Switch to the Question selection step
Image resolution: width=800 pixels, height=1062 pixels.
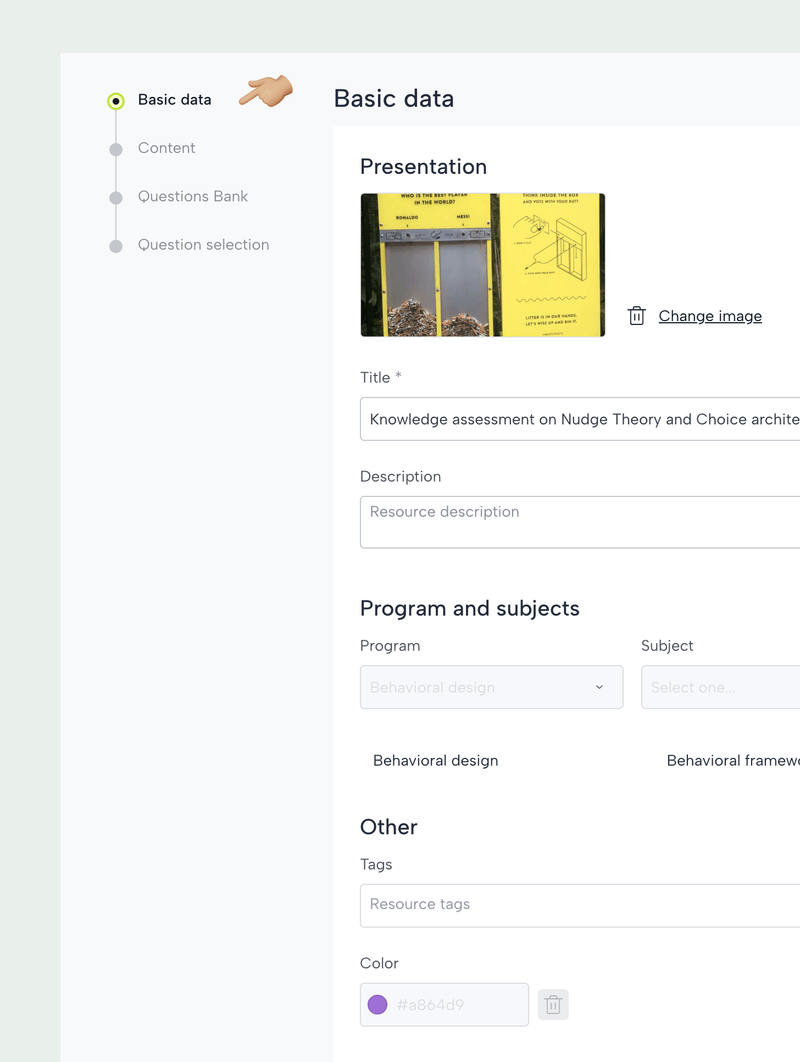(203, 245)
